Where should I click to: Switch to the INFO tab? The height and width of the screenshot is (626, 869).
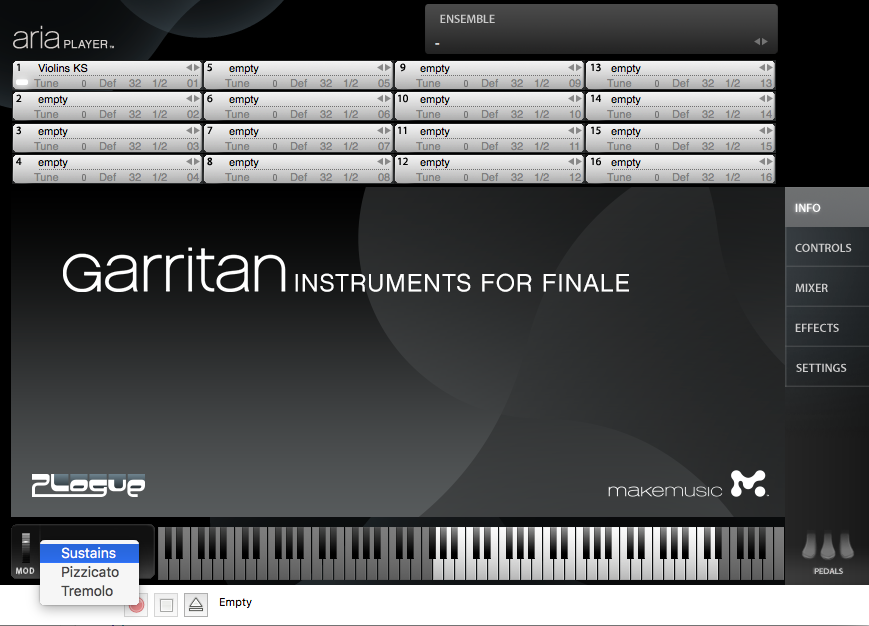pos(827,208)
